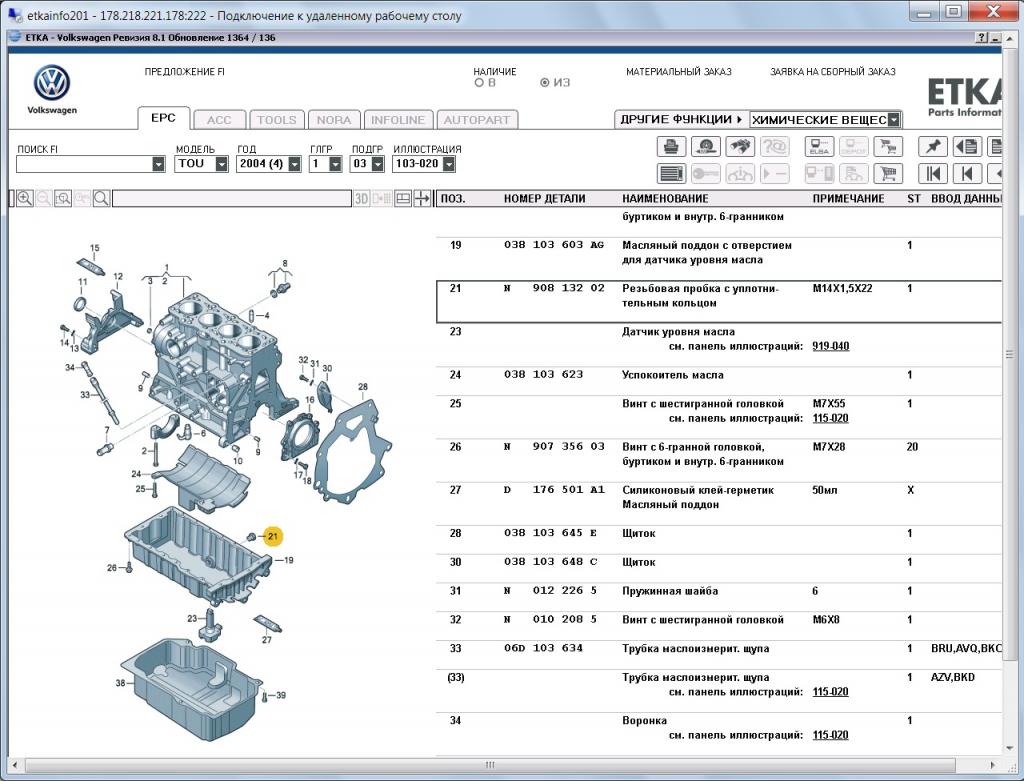This screenshot has width=1024, height=781.
Task: Follow the 115-020 link in row 25
Action: [x=830, y=418]
